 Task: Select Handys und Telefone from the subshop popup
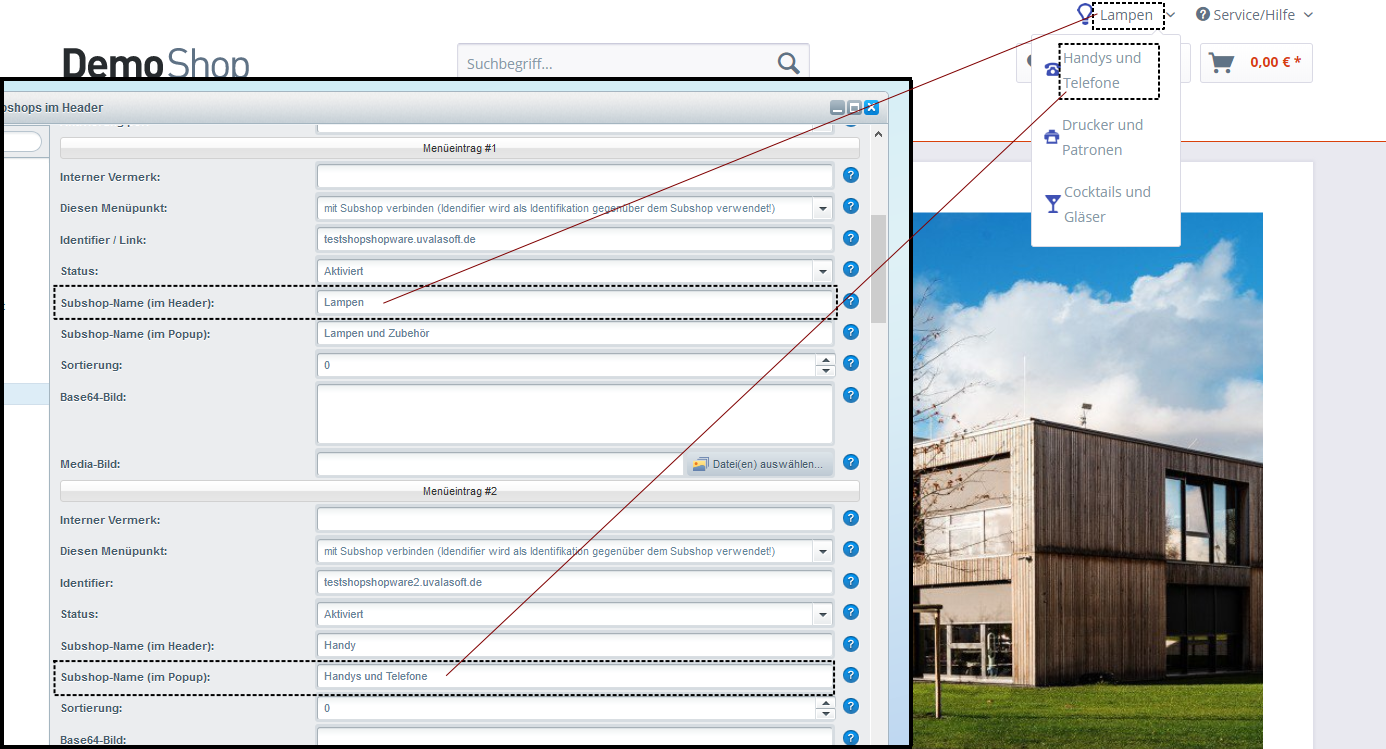coord(1101,70)
